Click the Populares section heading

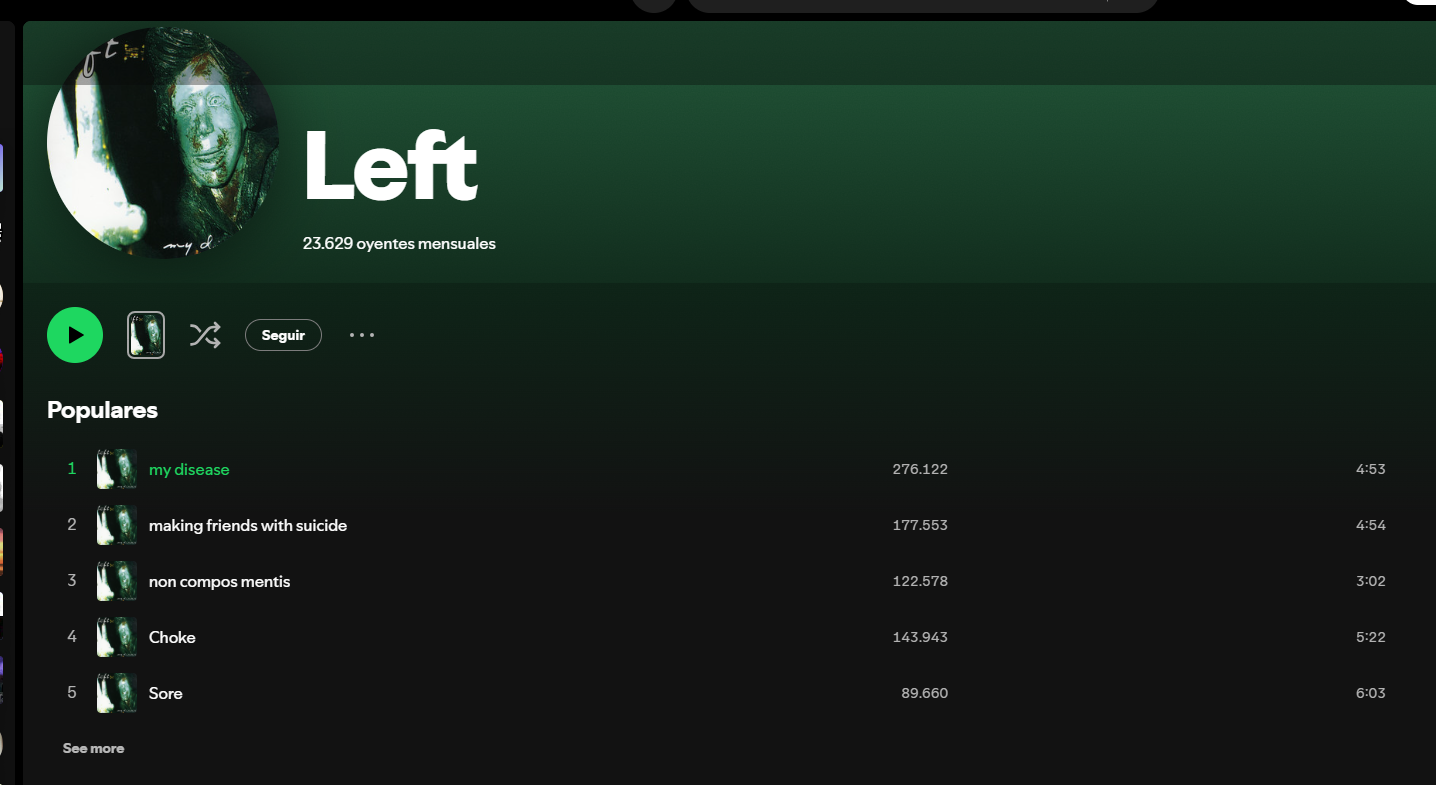102,410
